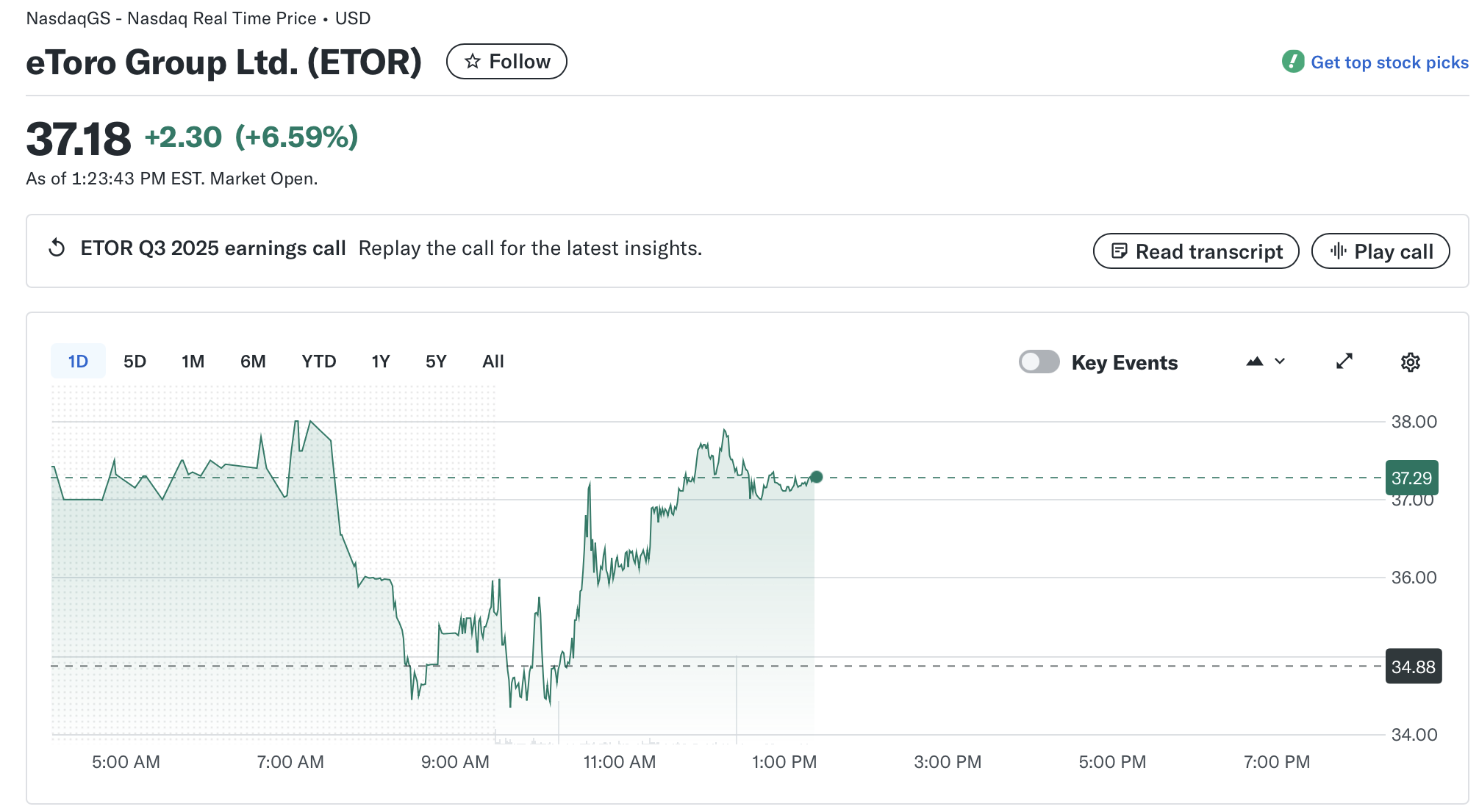Follow eToro Group stock

point(506,62)
